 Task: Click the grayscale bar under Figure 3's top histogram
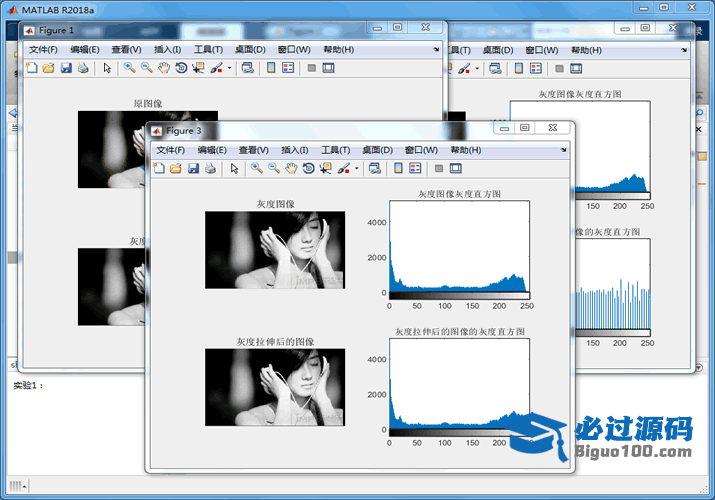click(x=459, y=296)
